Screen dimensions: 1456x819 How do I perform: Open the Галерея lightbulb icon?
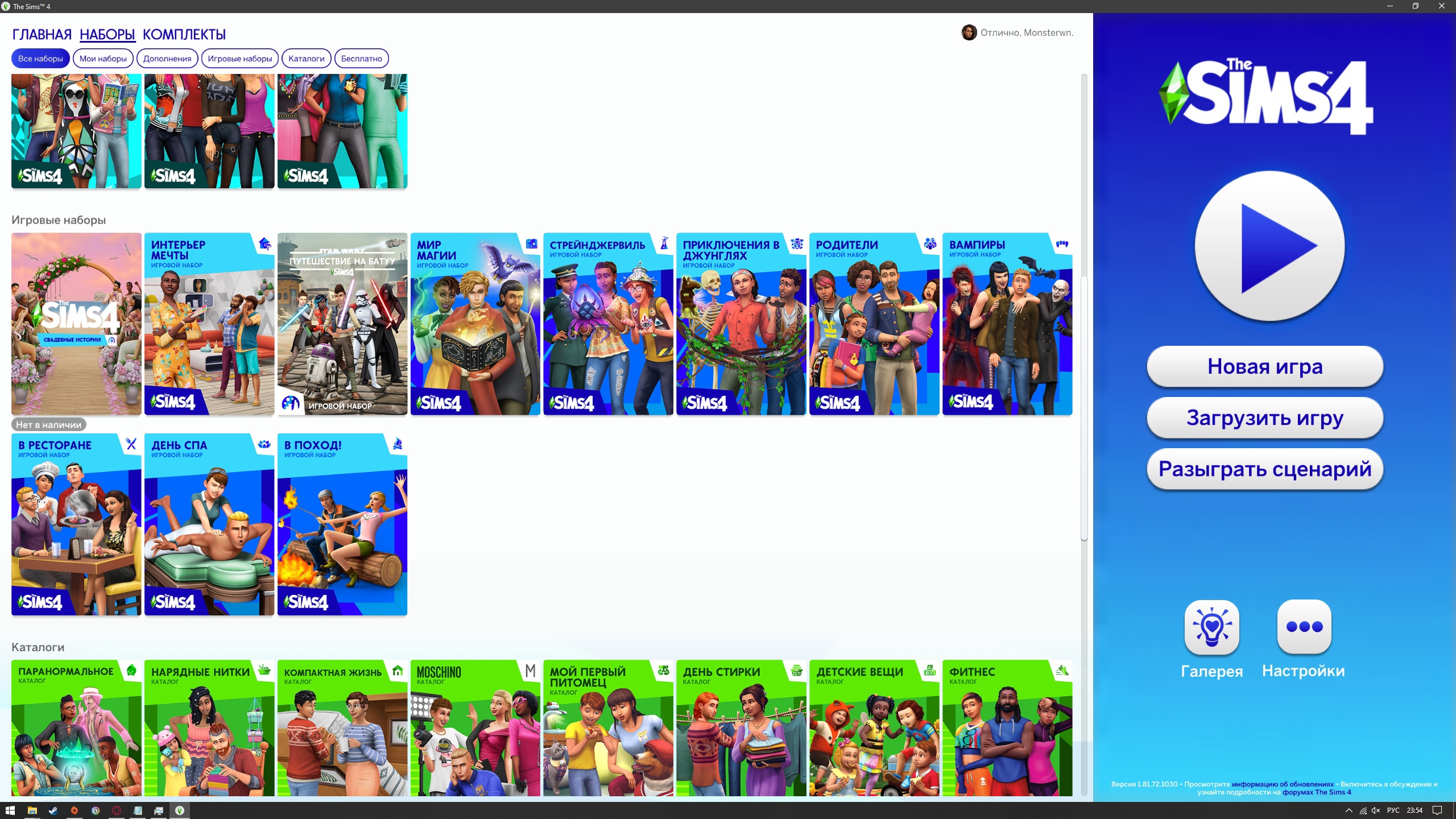click(1211, 627)
